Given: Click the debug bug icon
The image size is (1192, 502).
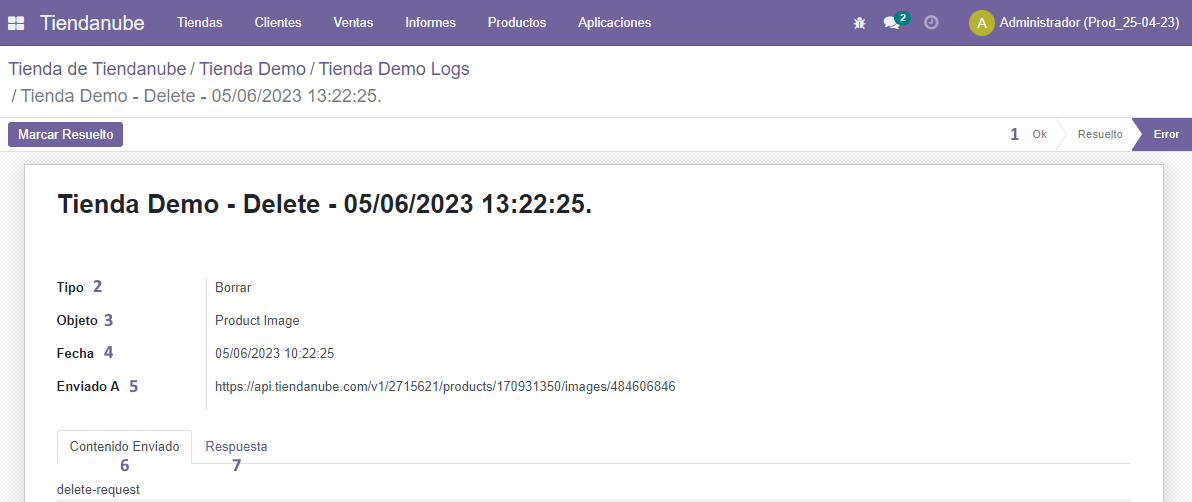Looking at the screenshot, I should pyautogui.click(x=859, y=22).
